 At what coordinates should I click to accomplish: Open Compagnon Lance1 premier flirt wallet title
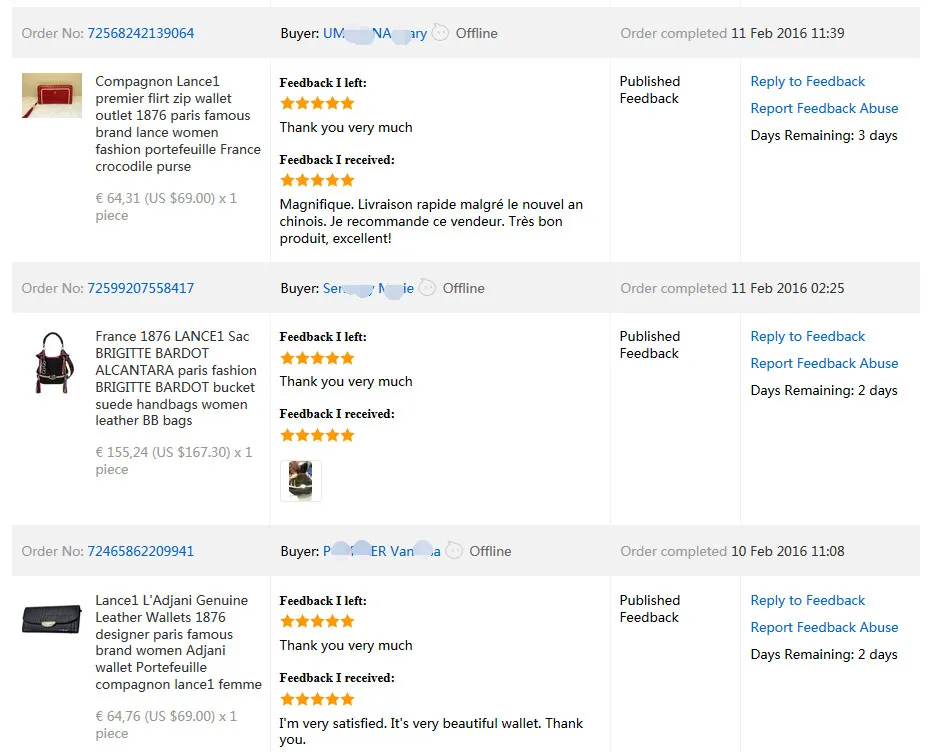[x=178, y=124]
